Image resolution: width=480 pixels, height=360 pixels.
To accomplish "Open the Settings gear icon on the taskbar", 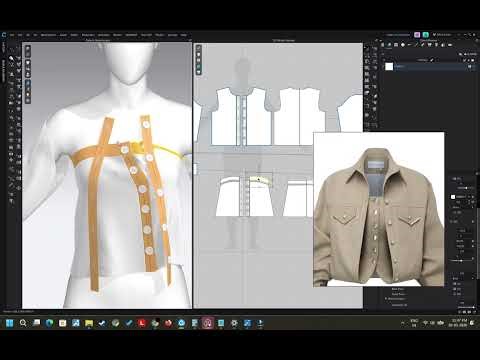I will click(x=234, y=323).
